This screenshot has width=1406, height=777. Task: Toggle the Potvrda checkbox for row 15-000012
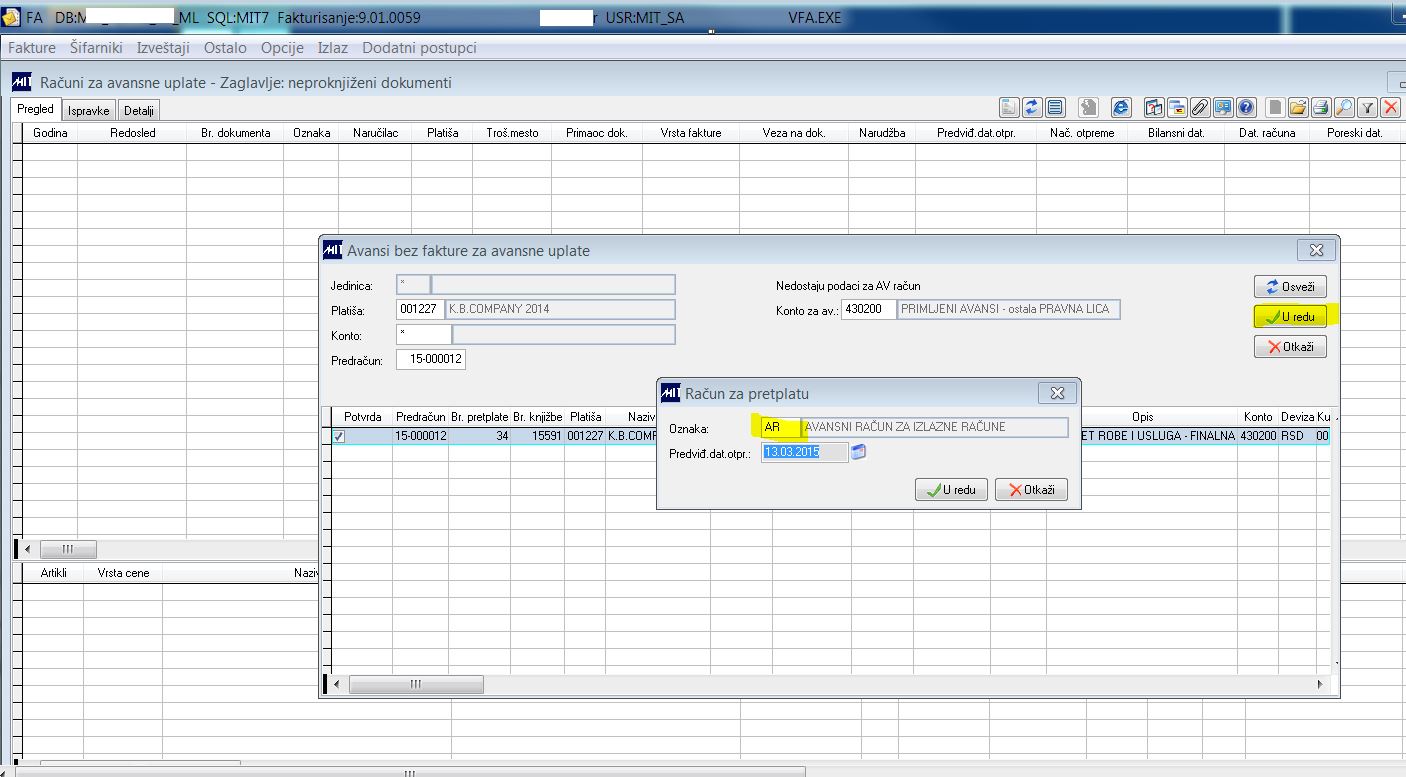339,436
